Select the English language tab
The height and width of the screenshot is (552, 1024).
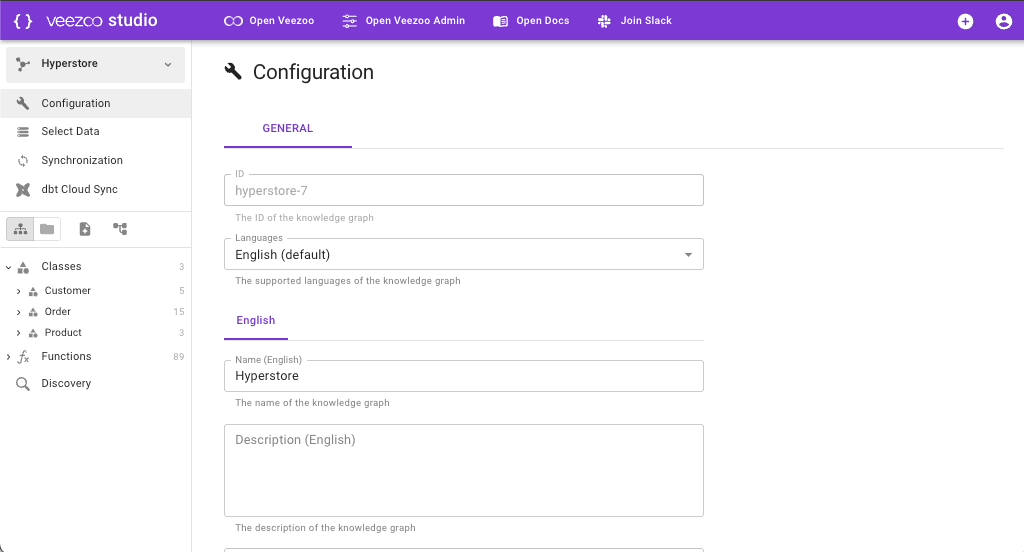point(256,321)
